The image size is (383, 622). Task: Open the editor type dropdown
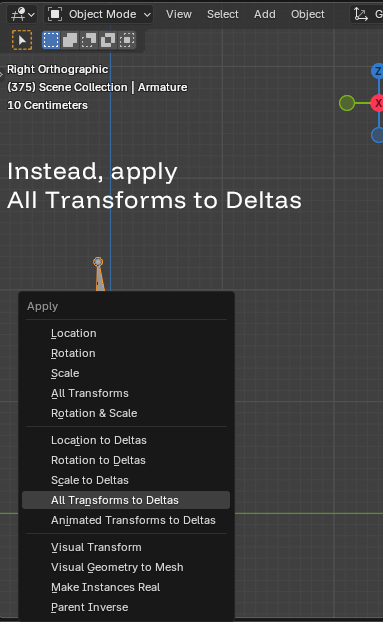point(22,14)
